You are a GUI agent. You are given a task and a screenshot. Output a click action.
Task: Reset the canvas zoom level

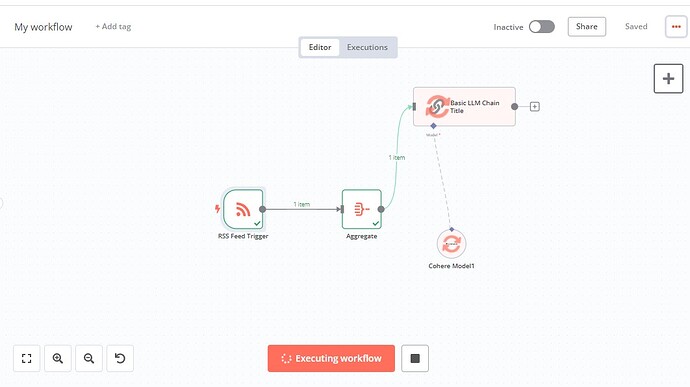(x=120, y=358)
